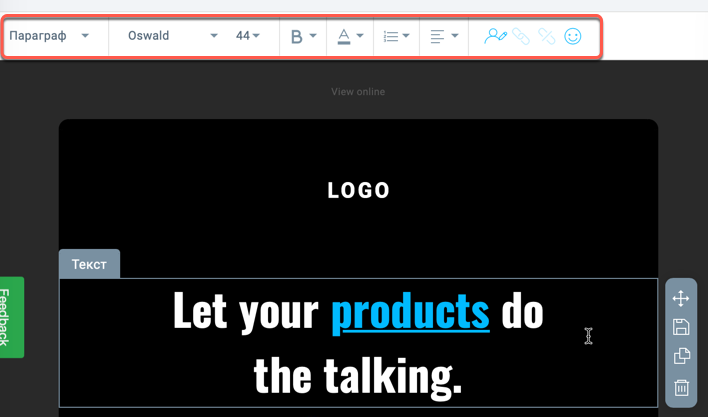Image resolution: width=708 pixels, height=417 pixels.
Task: Delete the block with trash icon
Action: [x=681, y=387]
